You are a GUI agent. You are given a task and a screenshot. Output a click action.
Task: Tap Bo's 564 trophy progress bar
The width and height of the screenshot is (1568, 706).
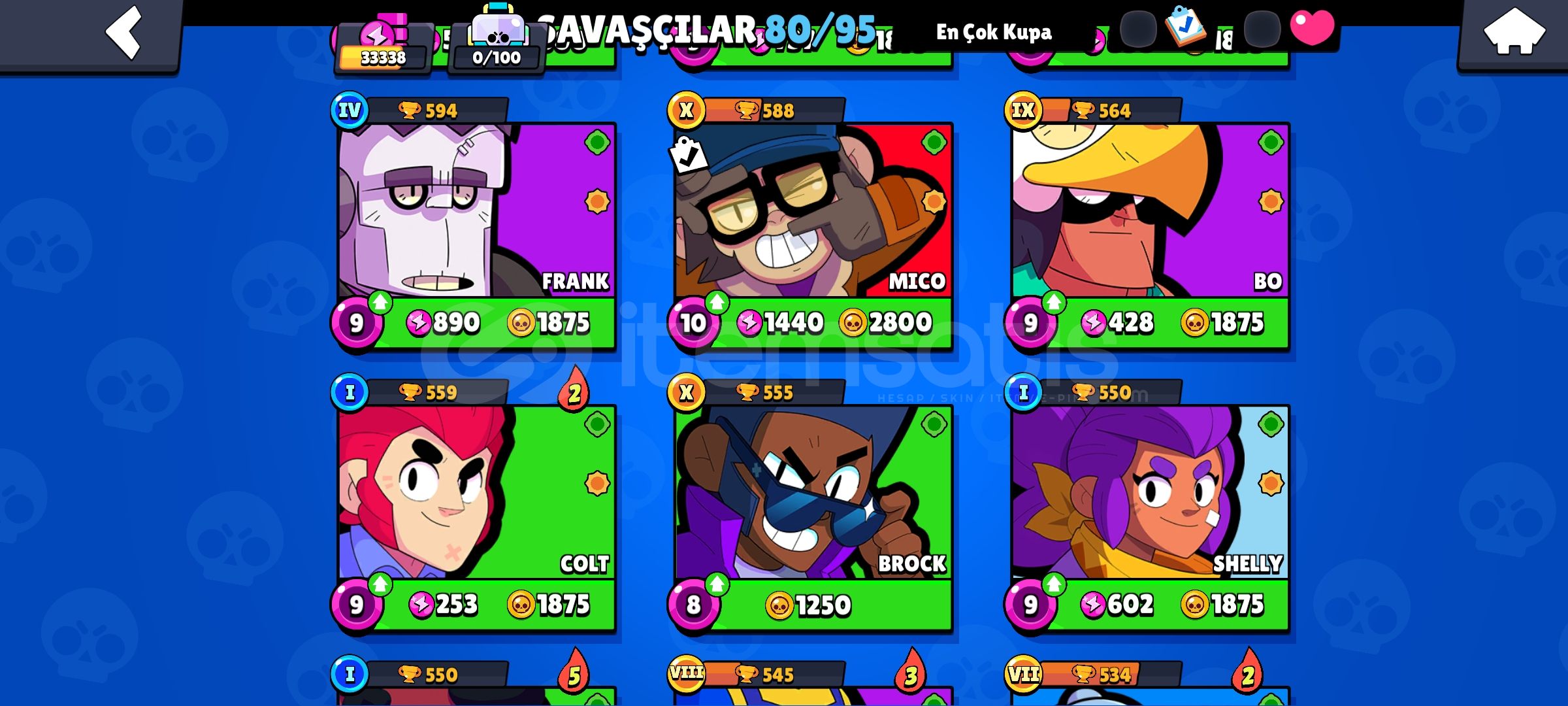point(1111,110)
